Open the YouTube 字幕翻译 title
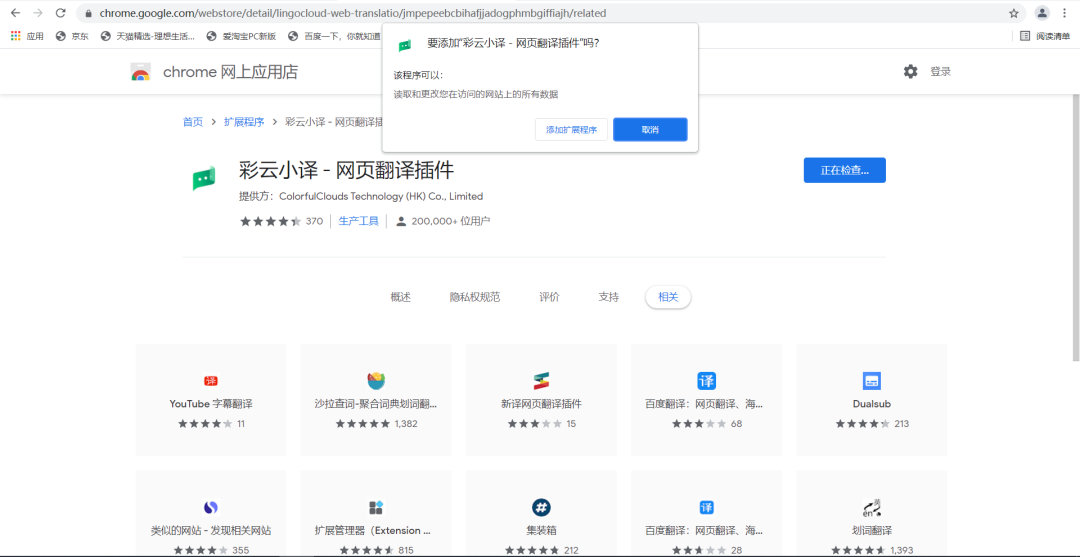 211,403
